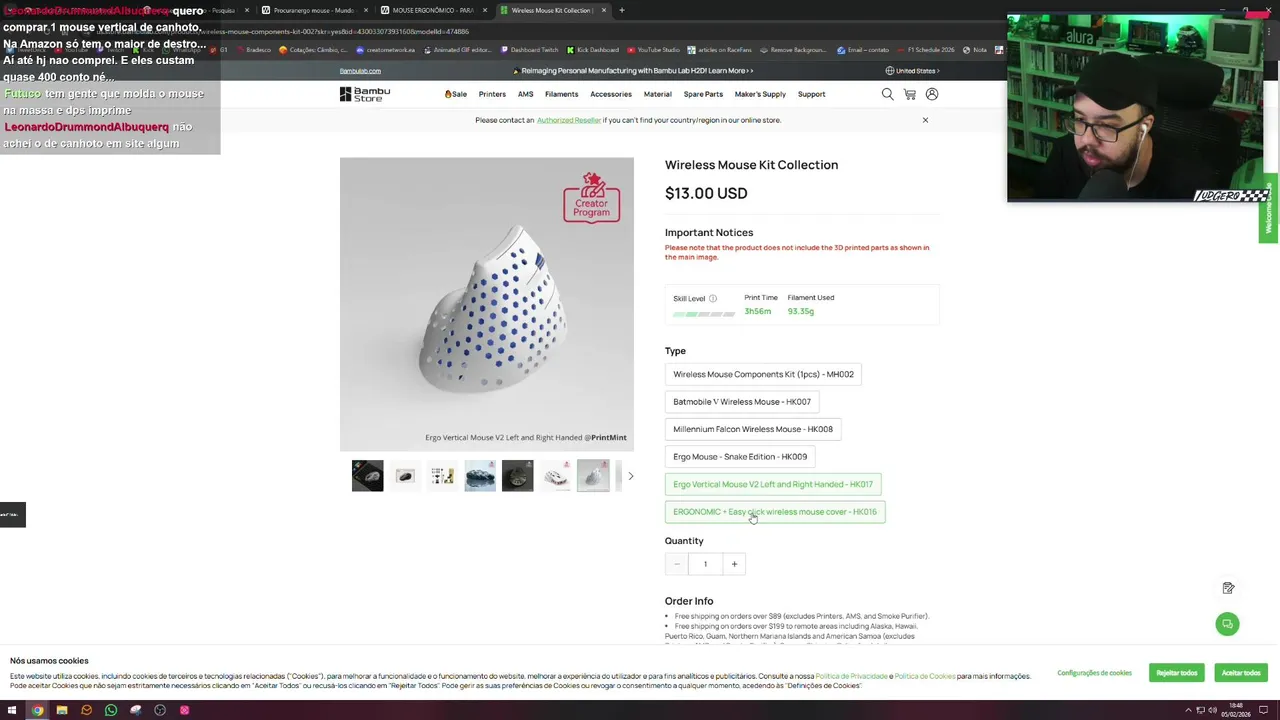1280x720 pixels.
Task: Open the Spare Parts menu
Action: [x=703, y=94]
